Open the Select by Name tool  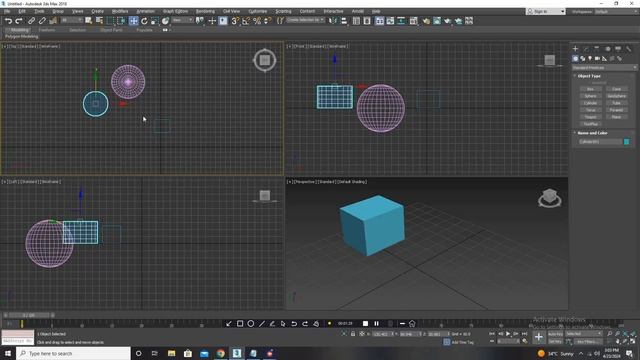coord(99,21)
